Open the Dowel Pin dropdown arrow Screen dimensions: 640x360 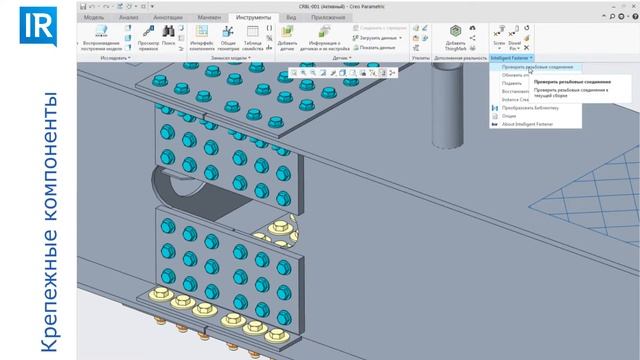pyautogui.click(x=518, y=49)
